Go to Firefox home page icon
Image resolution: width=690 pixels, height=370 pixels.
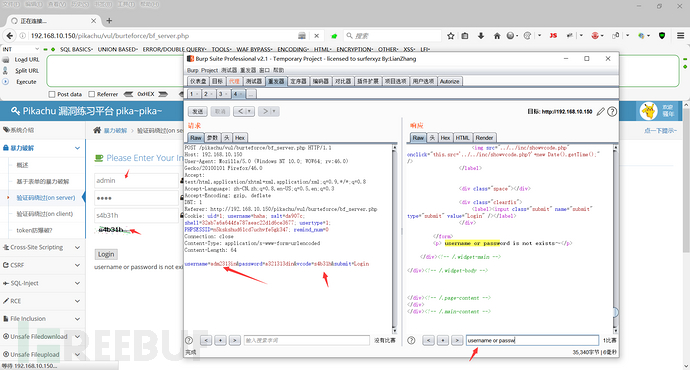(497, 36)
